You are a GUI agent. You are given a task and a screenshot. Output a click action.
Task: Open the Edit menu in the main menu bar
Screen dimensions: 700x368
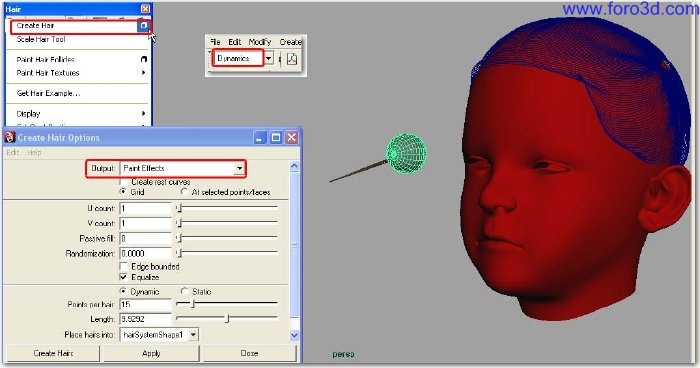click(x=235, y=42)
